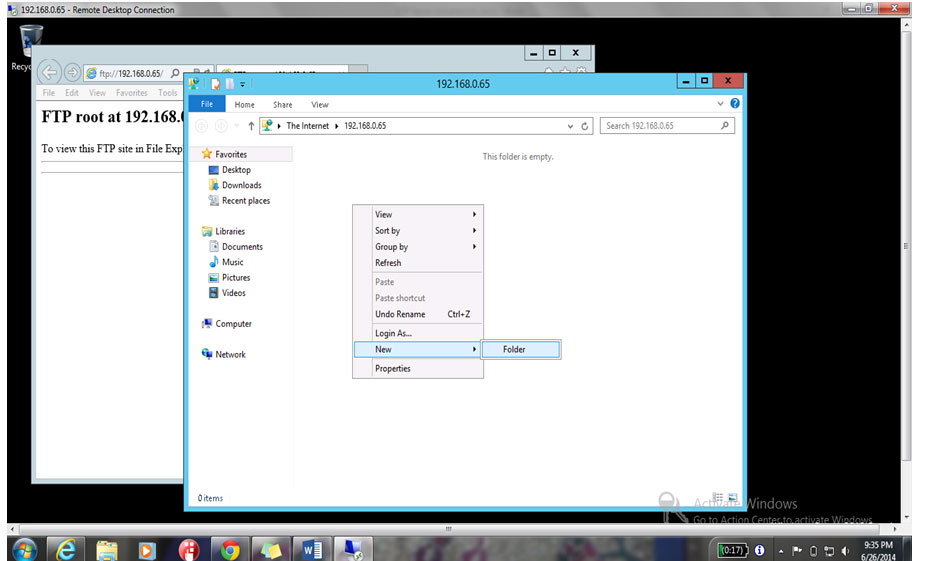This screenshot has height=561, width=926.
Task: Open the Pictures library
Action: coord(236,278)
